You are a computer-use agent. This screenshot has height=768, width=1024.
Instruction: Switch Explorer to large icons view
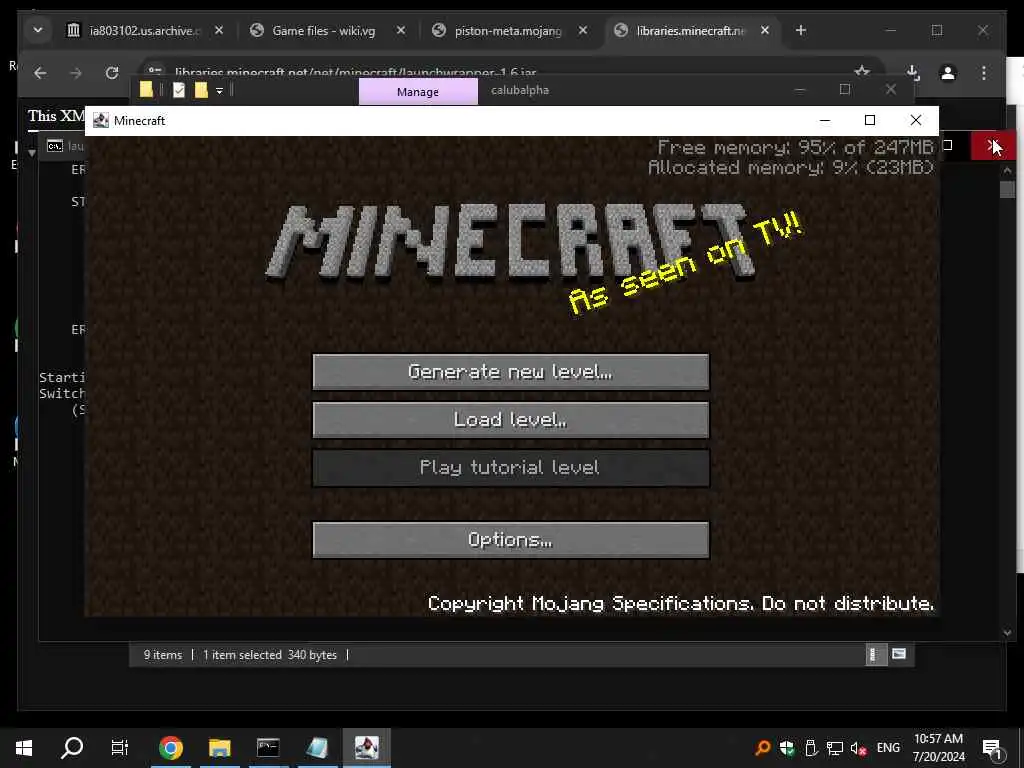pos(899,654)
